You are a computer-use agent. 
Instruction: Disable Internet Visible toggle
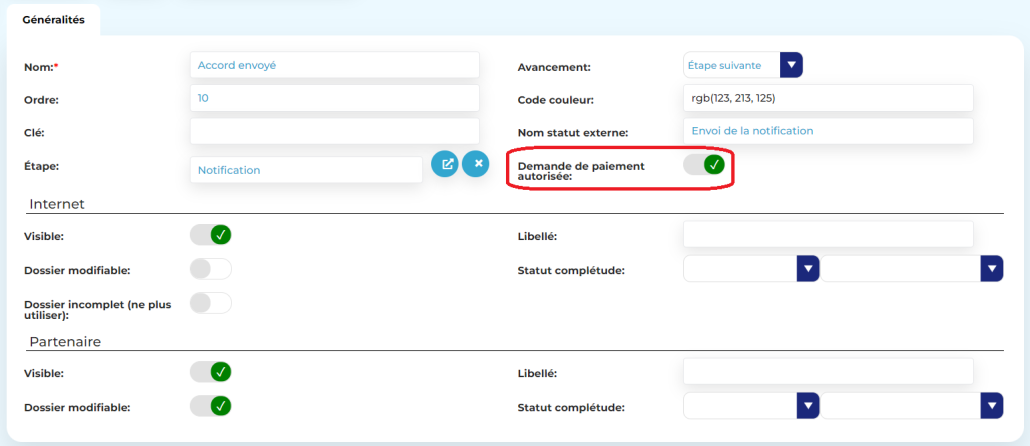(x=211, y=235)
